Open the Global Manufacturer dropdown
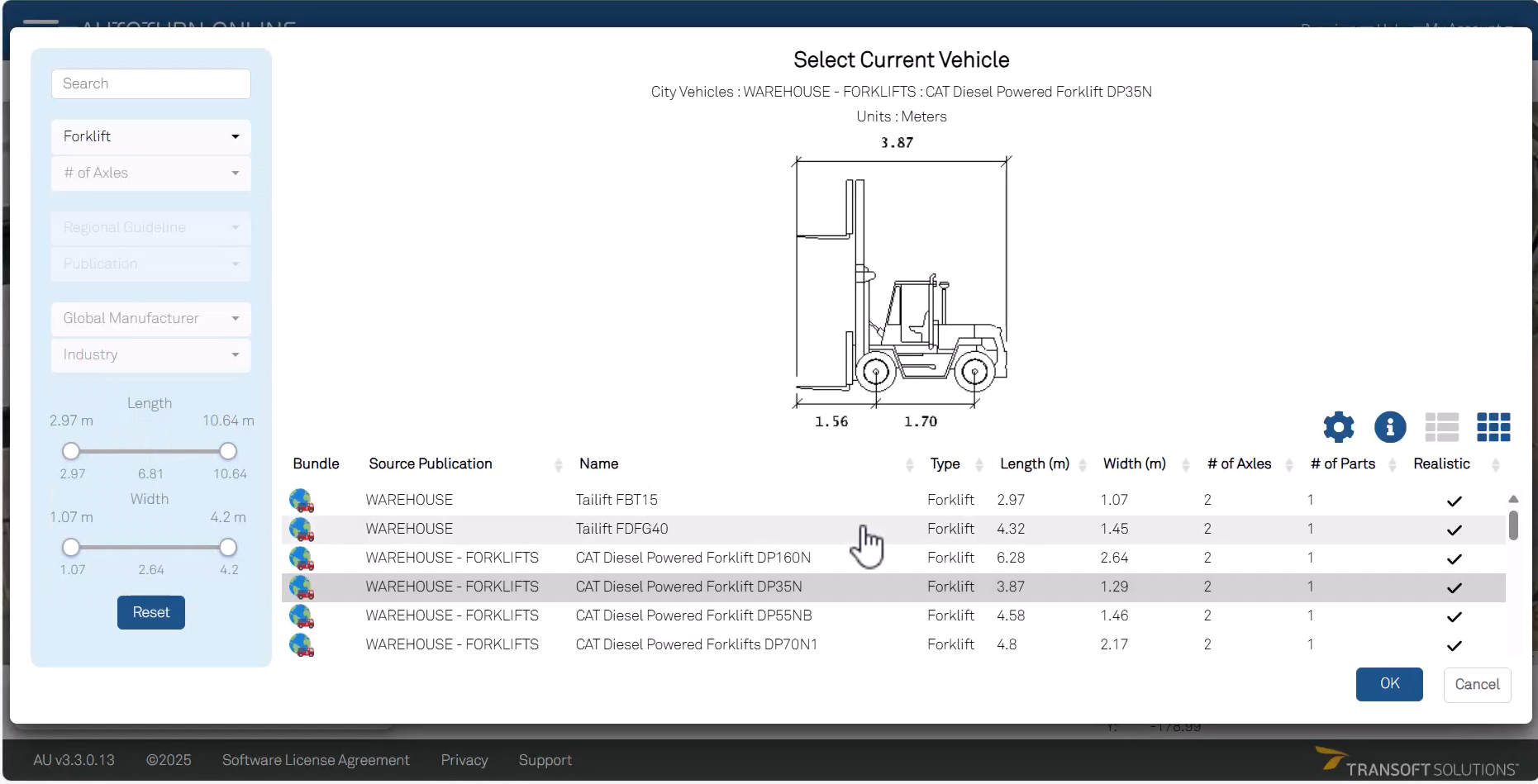Screen dimensions: 1538x784 tap(151, 319)
